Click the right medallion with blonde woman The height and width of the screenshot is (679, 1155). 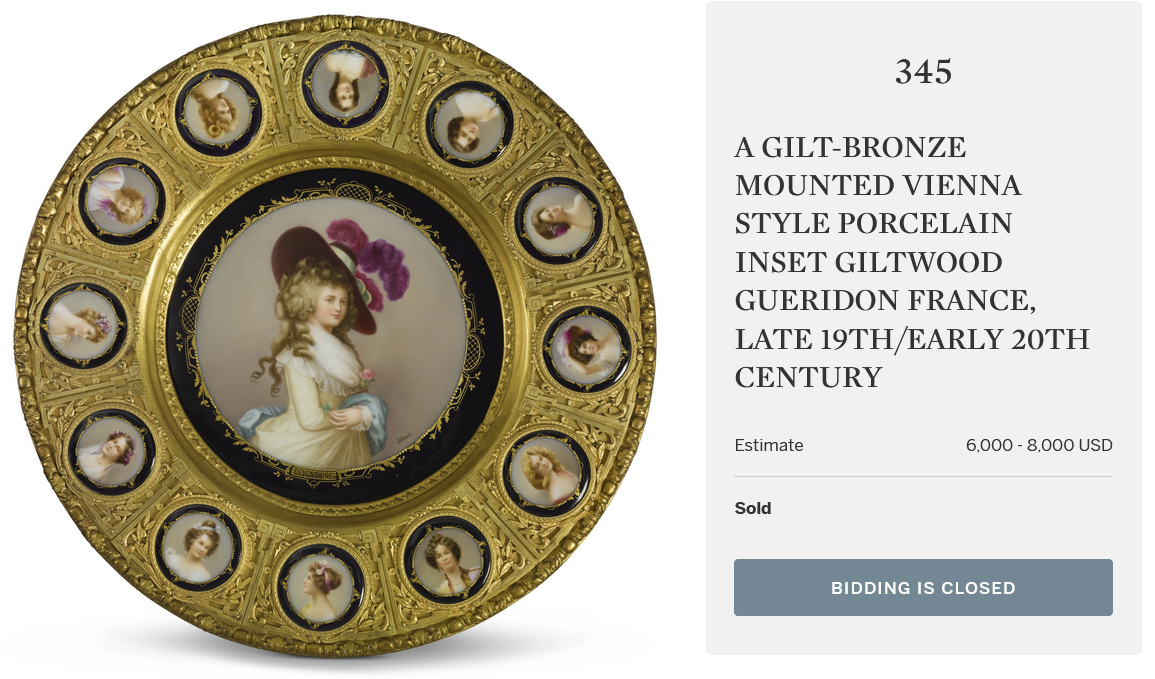pyautogui.click(x=547, y=473)
